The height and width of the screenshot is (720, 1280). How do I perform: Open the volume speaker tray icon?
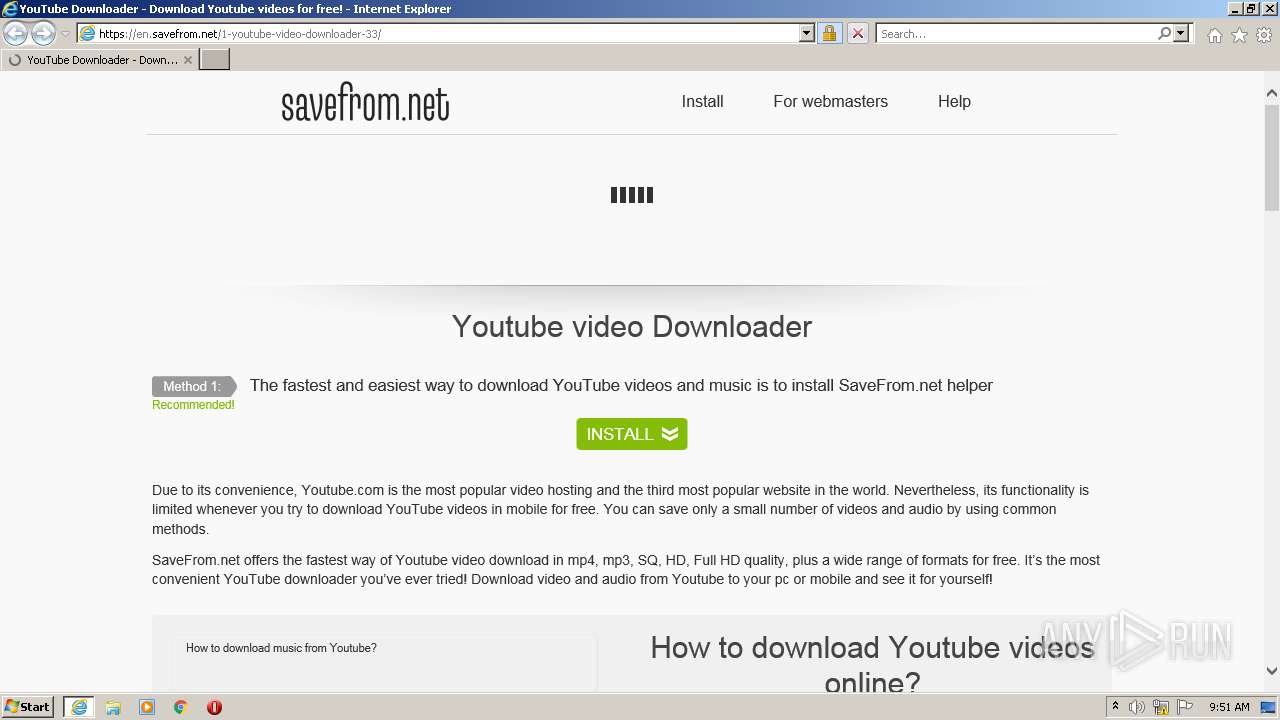click(1137, 707)
